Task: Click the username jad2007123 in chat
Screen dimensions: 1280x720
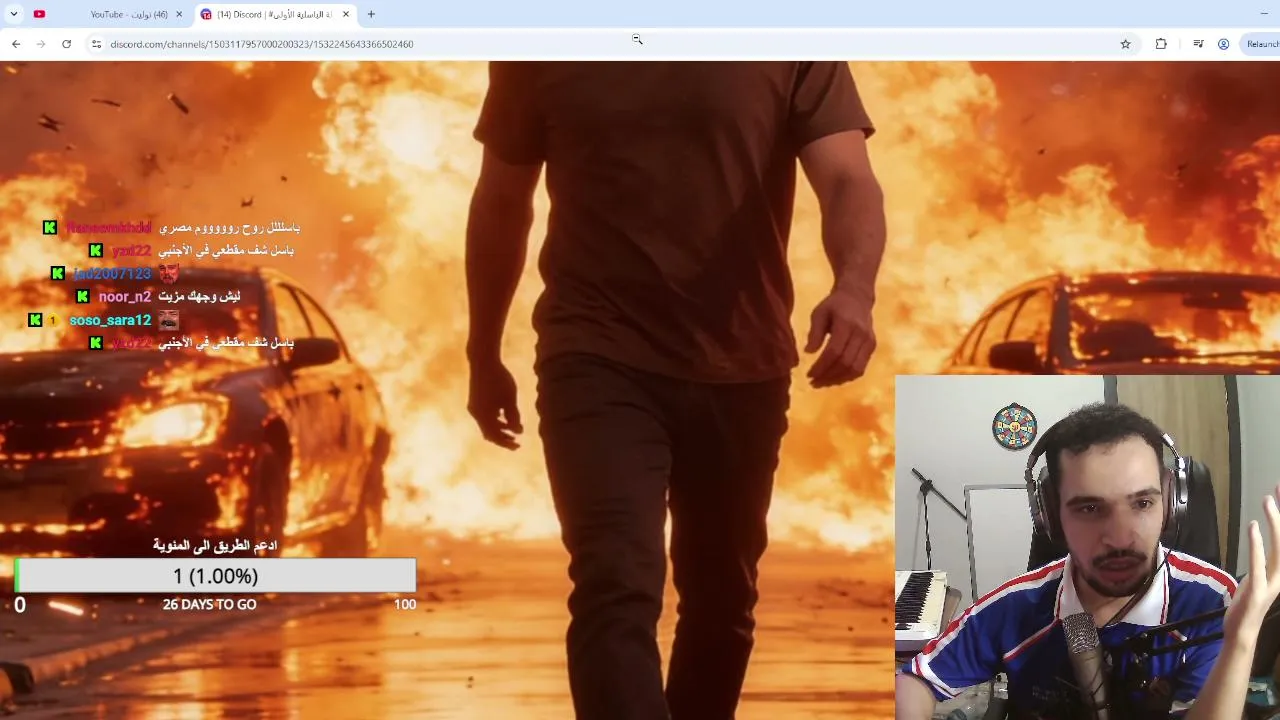Action: pyautogui.click(x=112, y=274)
